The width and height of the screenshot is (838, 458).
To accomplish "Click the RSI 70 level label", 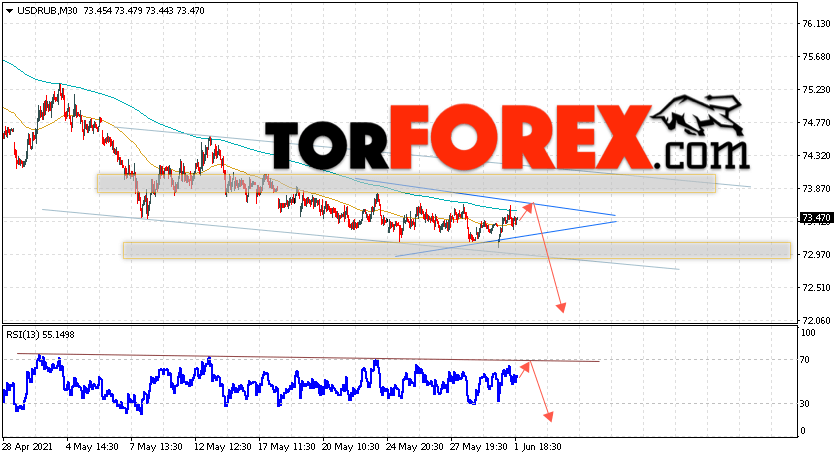I will (805, 360).
